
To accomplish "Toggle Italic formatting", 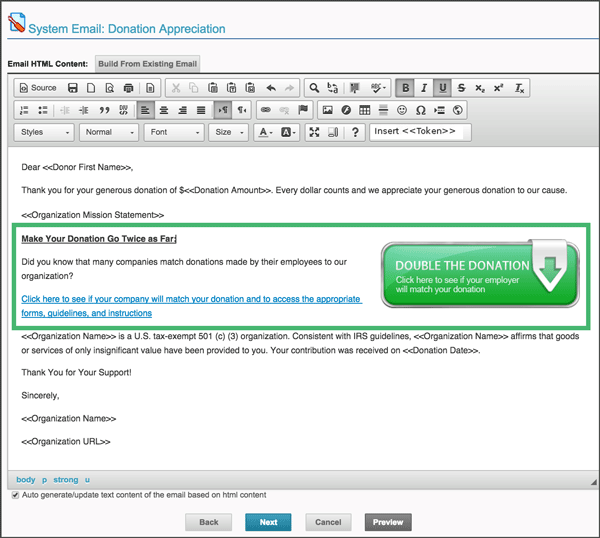I will [x=424, y=88].
